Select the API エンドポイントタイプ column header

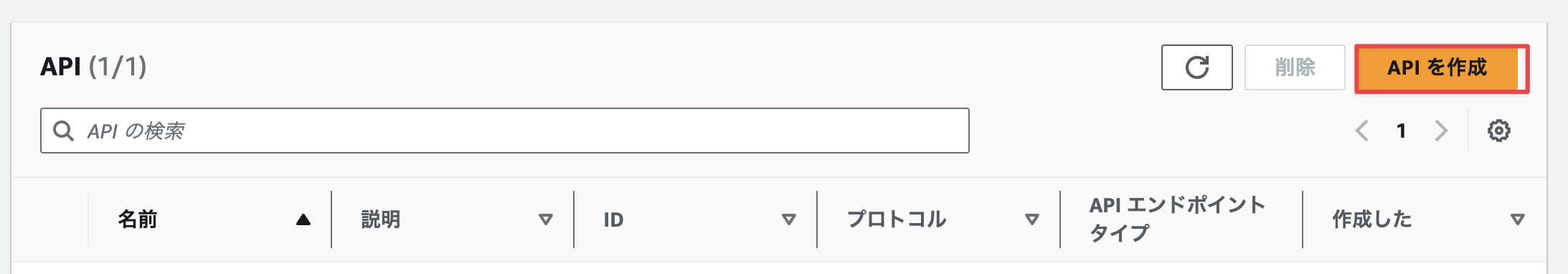click(1177, 219)
